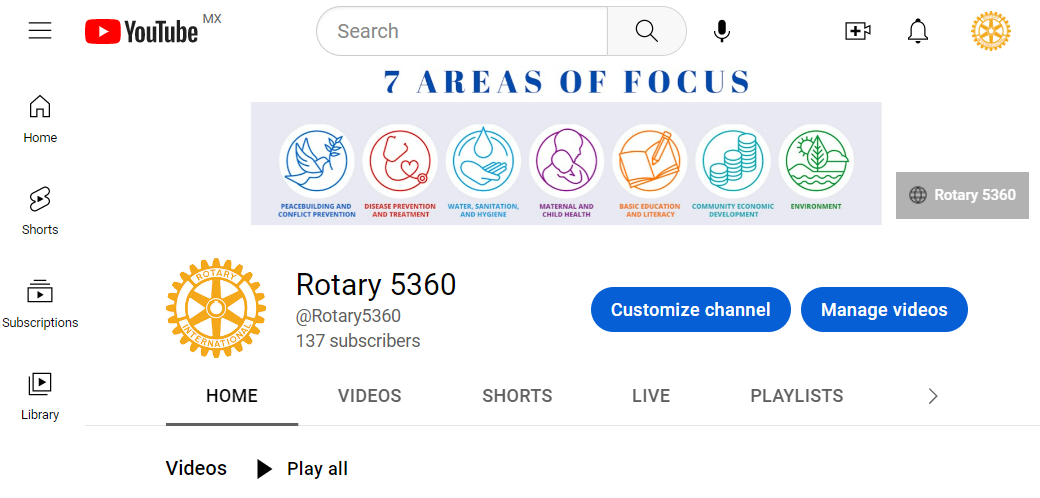Open Library in the sidebar
Screen dimensions: 1040x498
pos(40,397)
